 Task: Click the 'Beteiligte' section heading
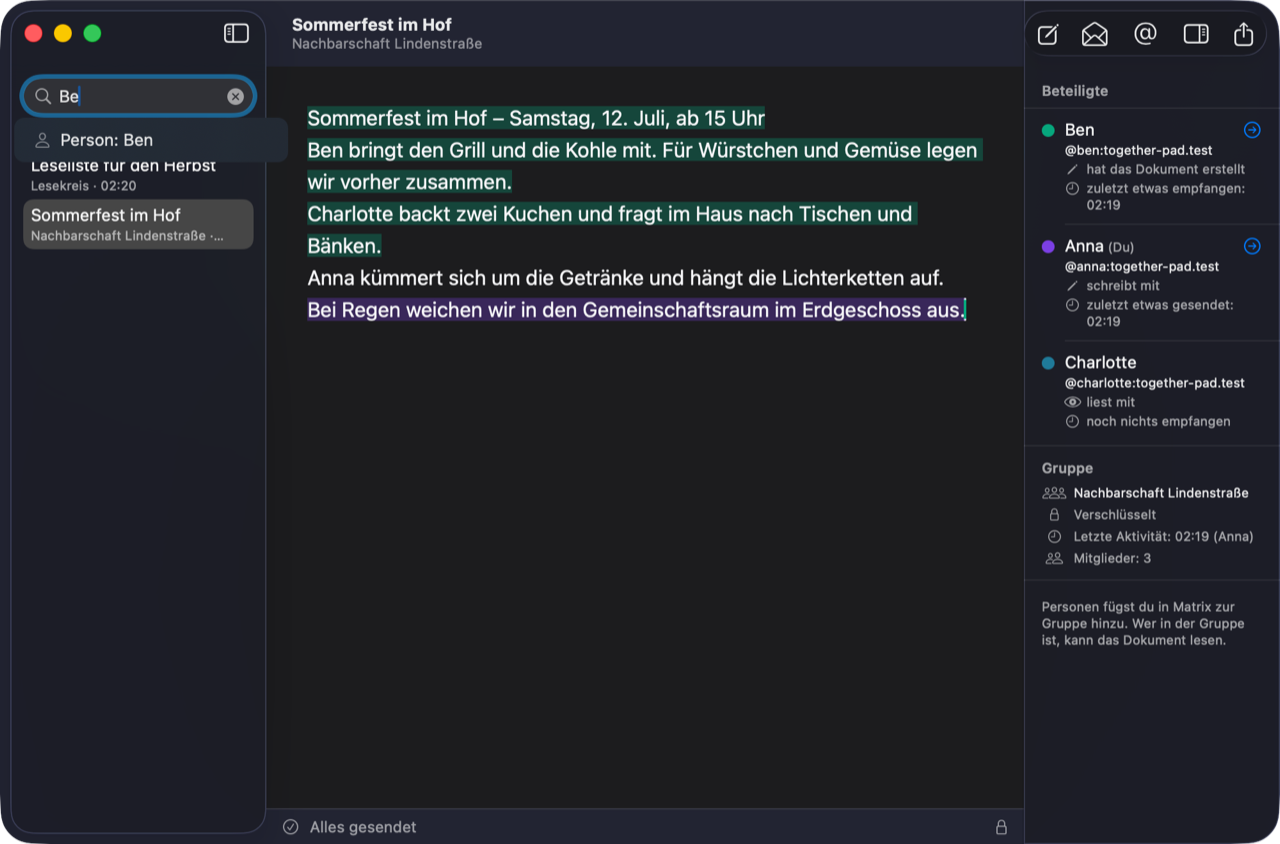click(1074, 91)
